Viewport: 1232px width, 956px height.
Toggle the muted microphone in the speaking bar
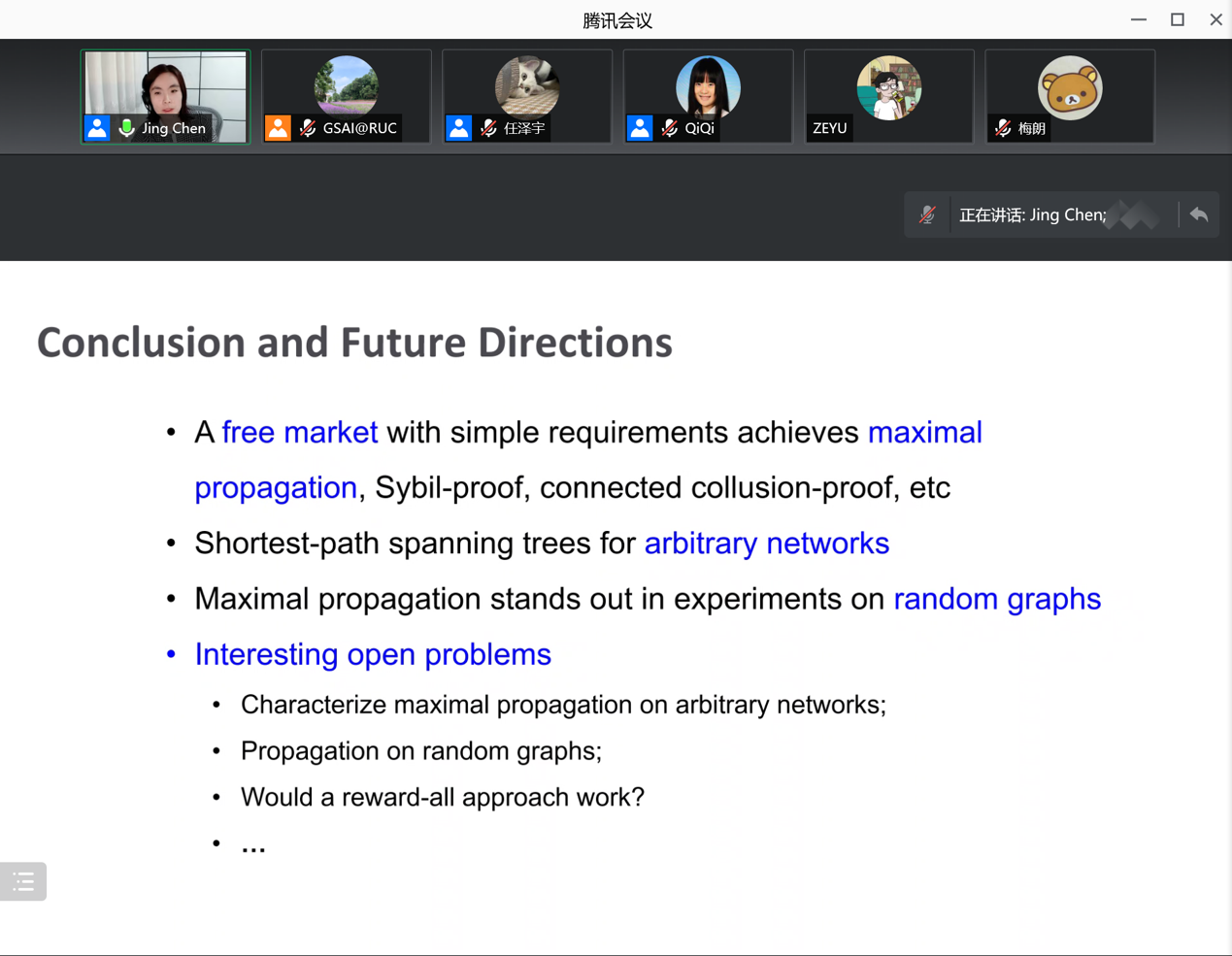[x=928, y=214]
